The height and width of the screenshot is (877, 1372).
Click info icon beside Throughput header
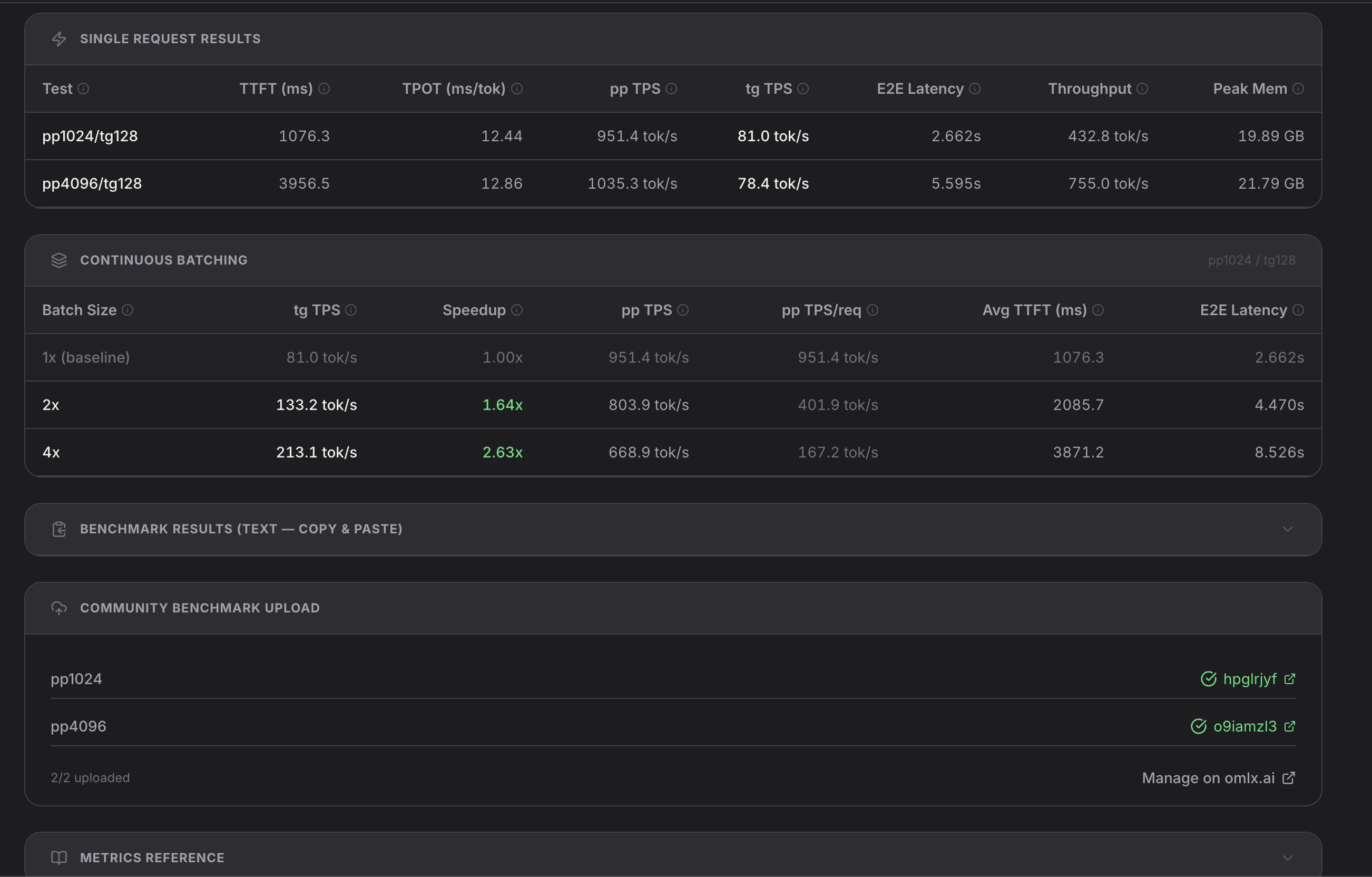click(x=1142, y=89)
